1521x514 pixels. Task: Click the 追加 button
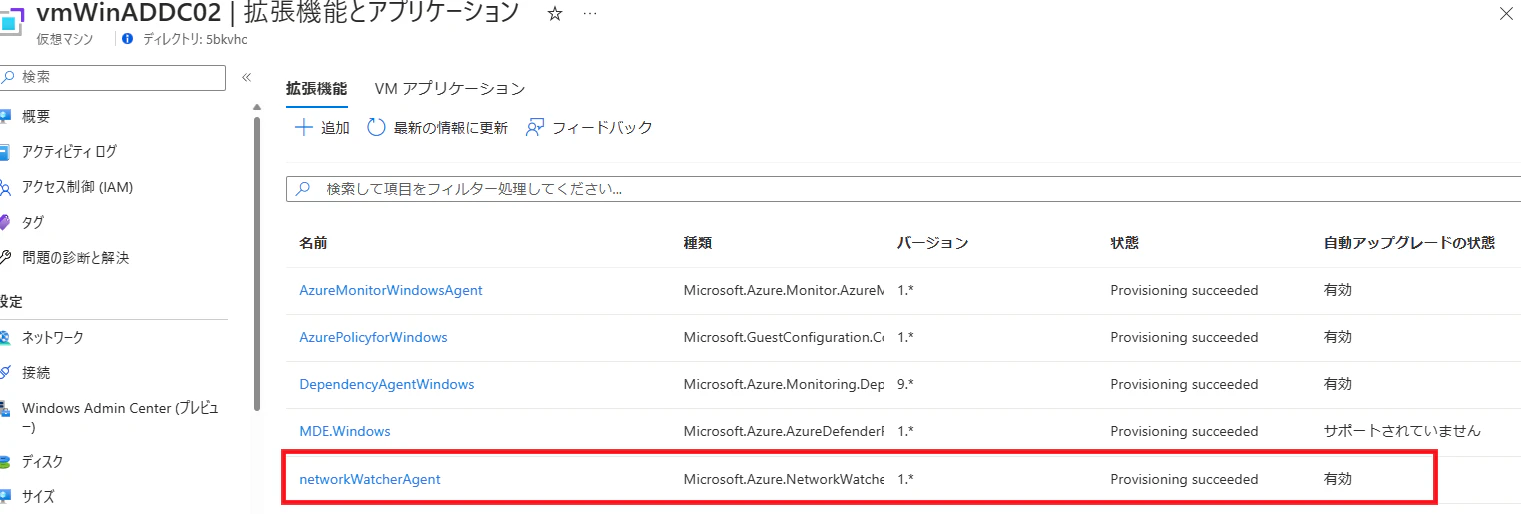click(x=322, y=127)
